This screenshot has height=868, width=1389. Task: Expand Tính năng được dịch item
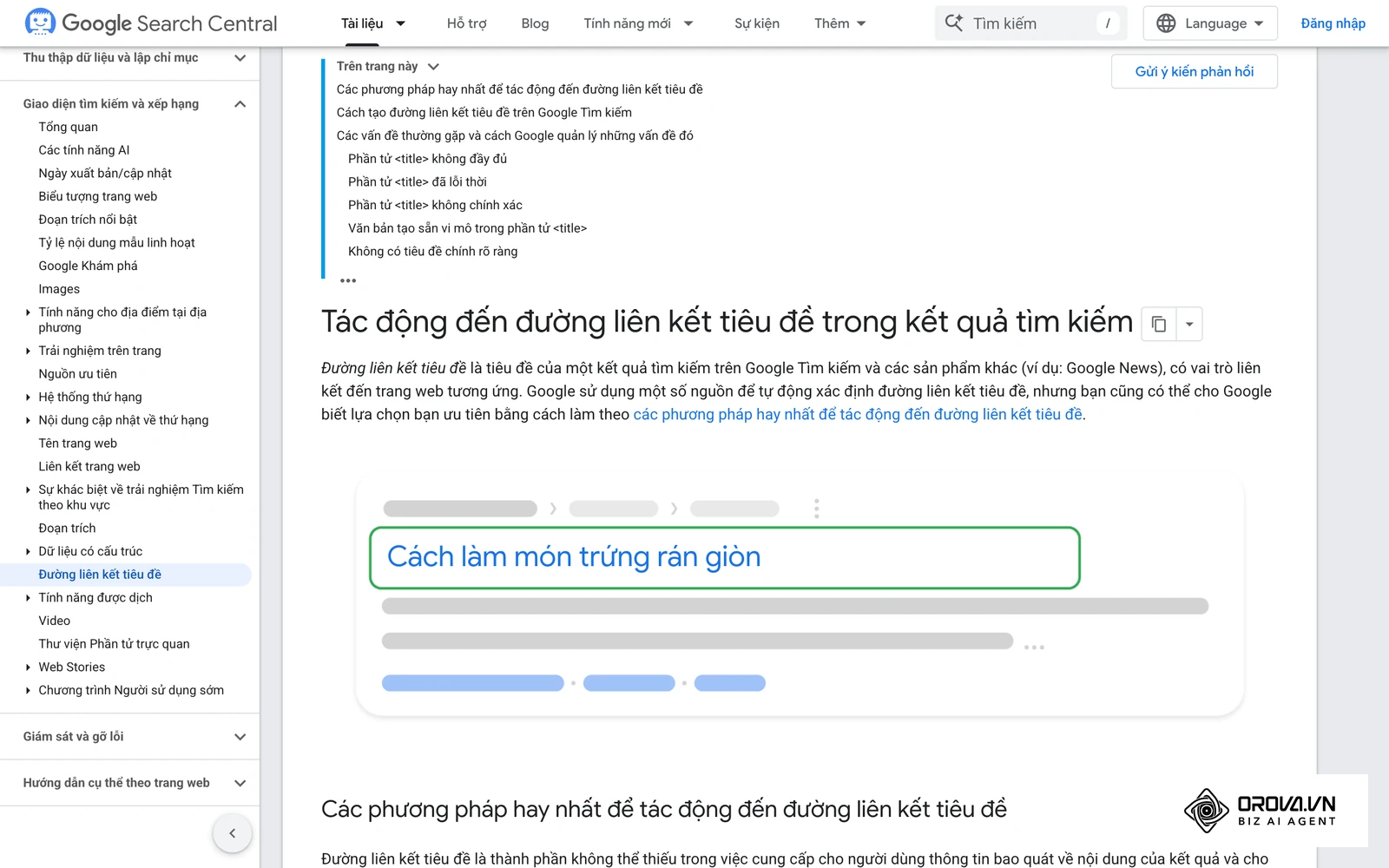click(x=28, y=597)
